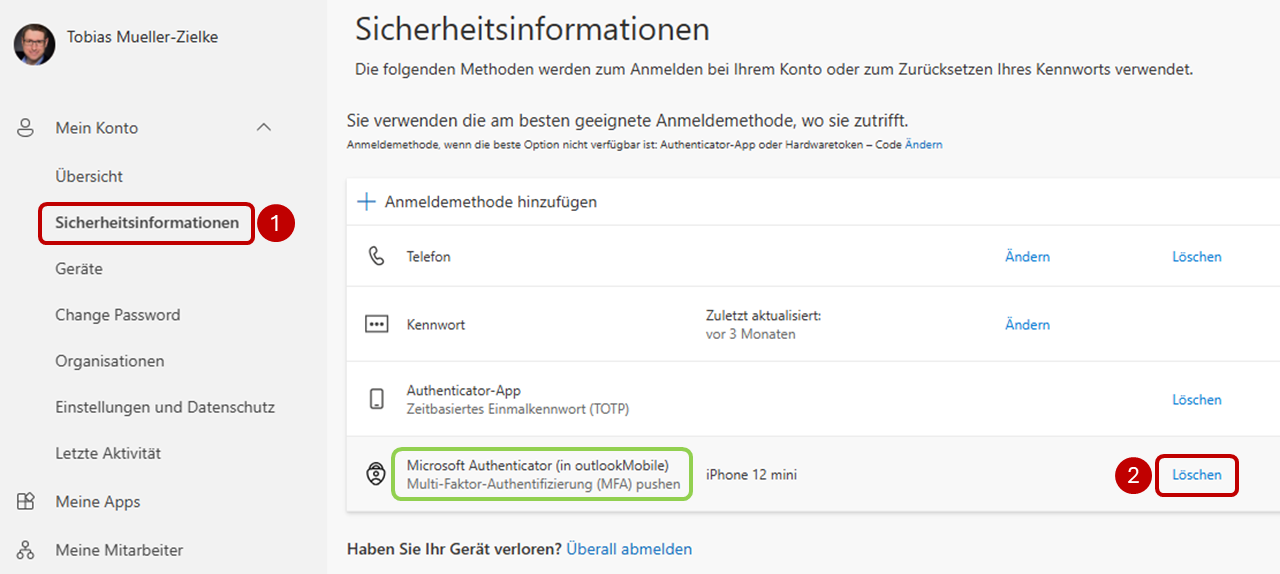
Task: Select Sicherheitsinformationen in the sidebar
Action: (147, 222)
